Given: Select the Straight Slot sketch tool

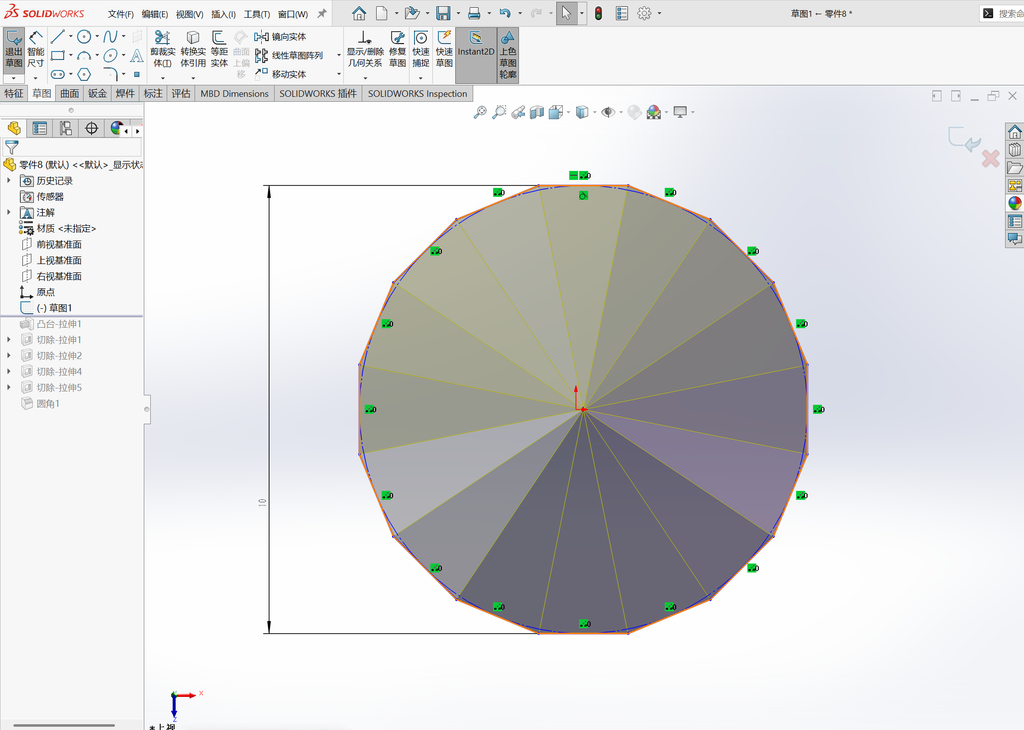Looking at the screenshot, I should pos(57,74).
